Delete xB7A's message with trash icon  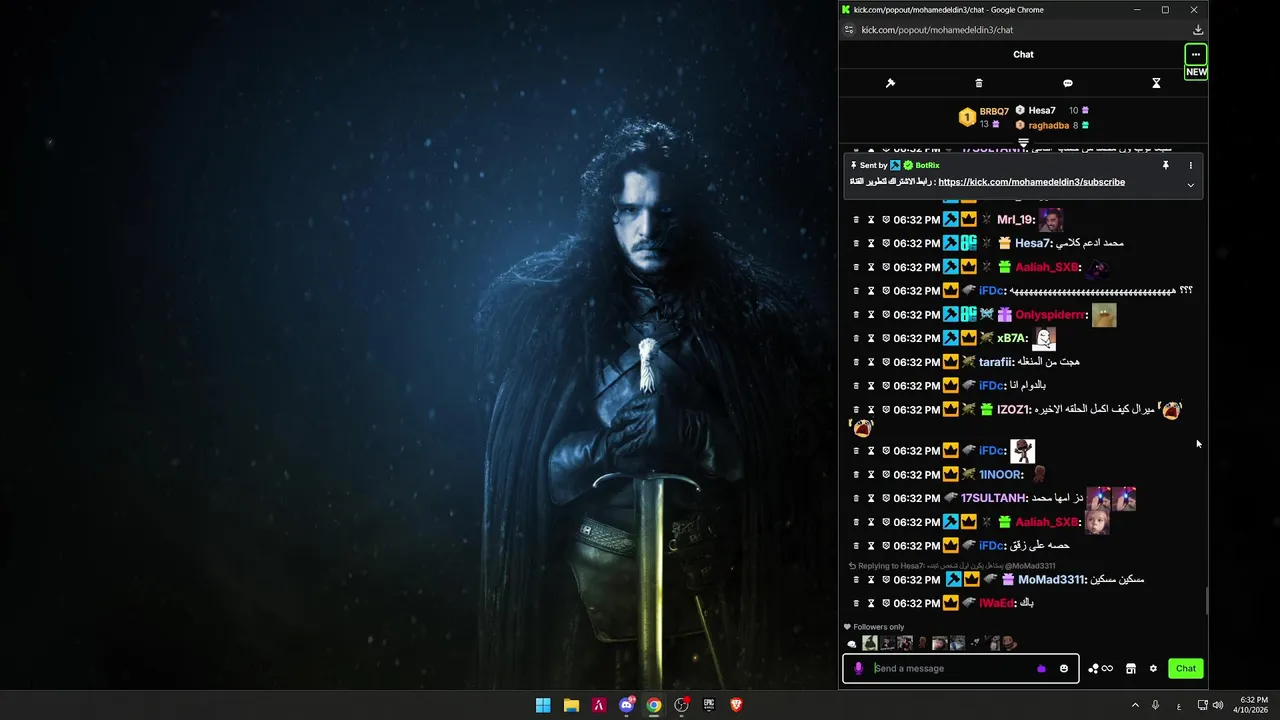(856, 339)
